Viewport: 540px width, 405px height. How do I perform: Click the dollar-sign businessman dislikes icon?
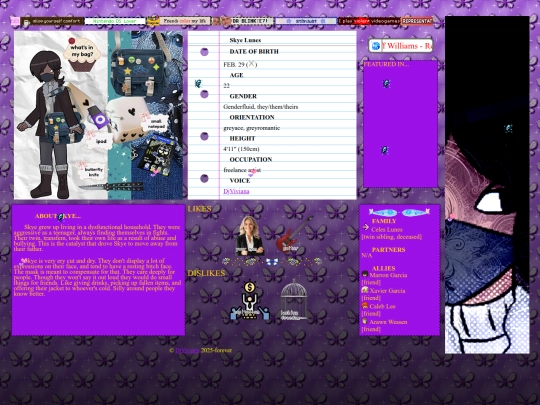pyautogui.click(x=250, y=300)
